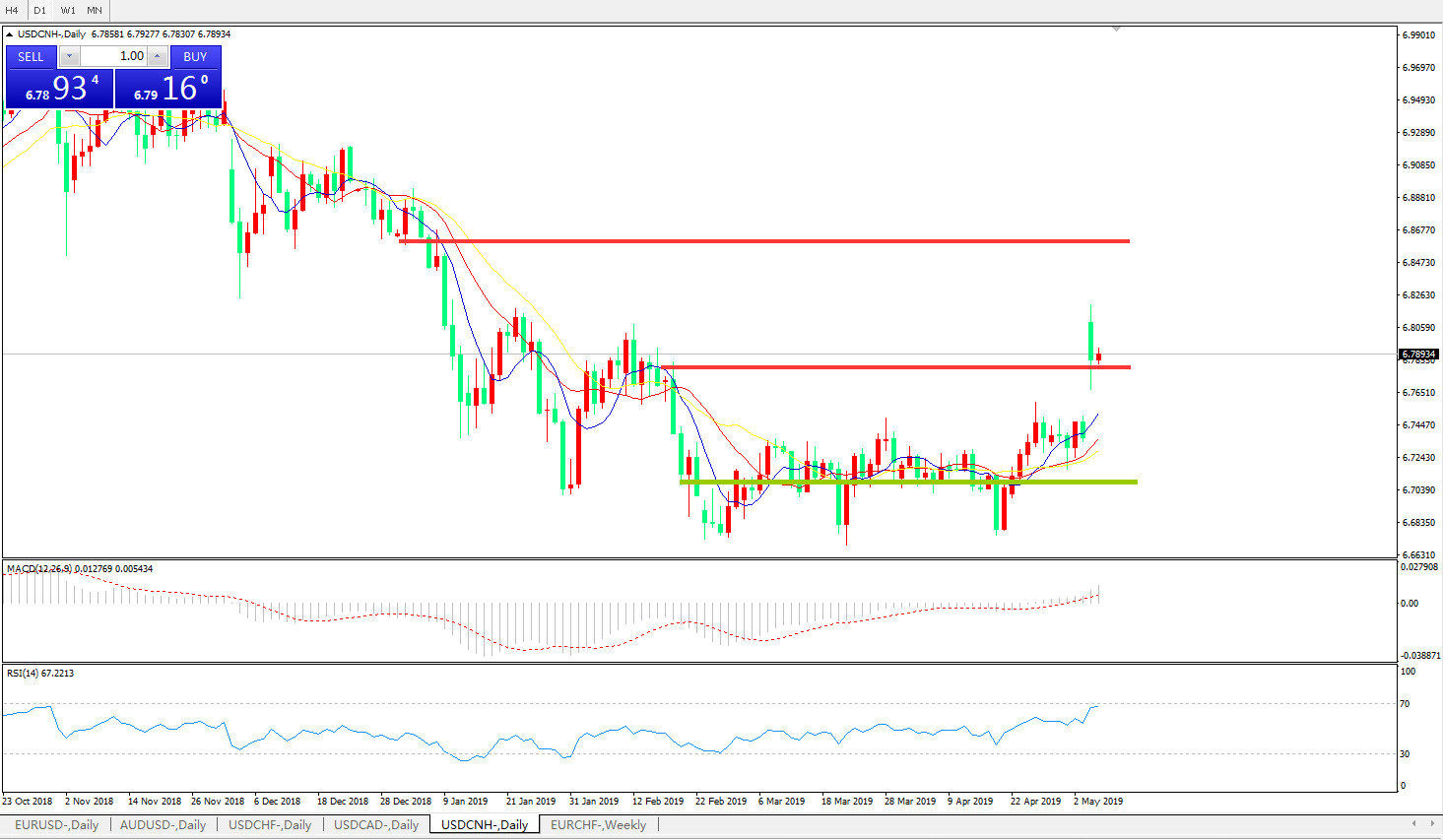Select the current price label 6.78934
Screen dimensions: 1443x840
pyautogui.click(x=1418, y=355)
